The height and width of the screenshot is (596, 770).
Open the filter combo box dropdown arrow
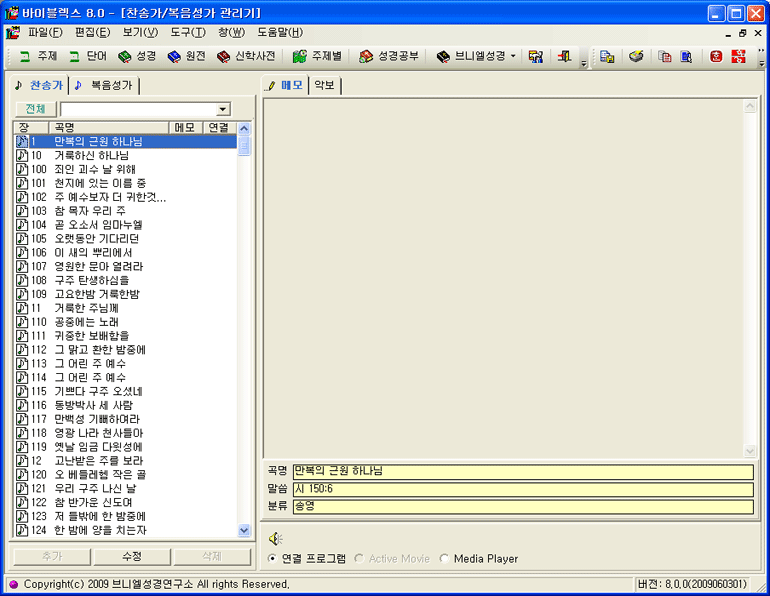(223, 109)
